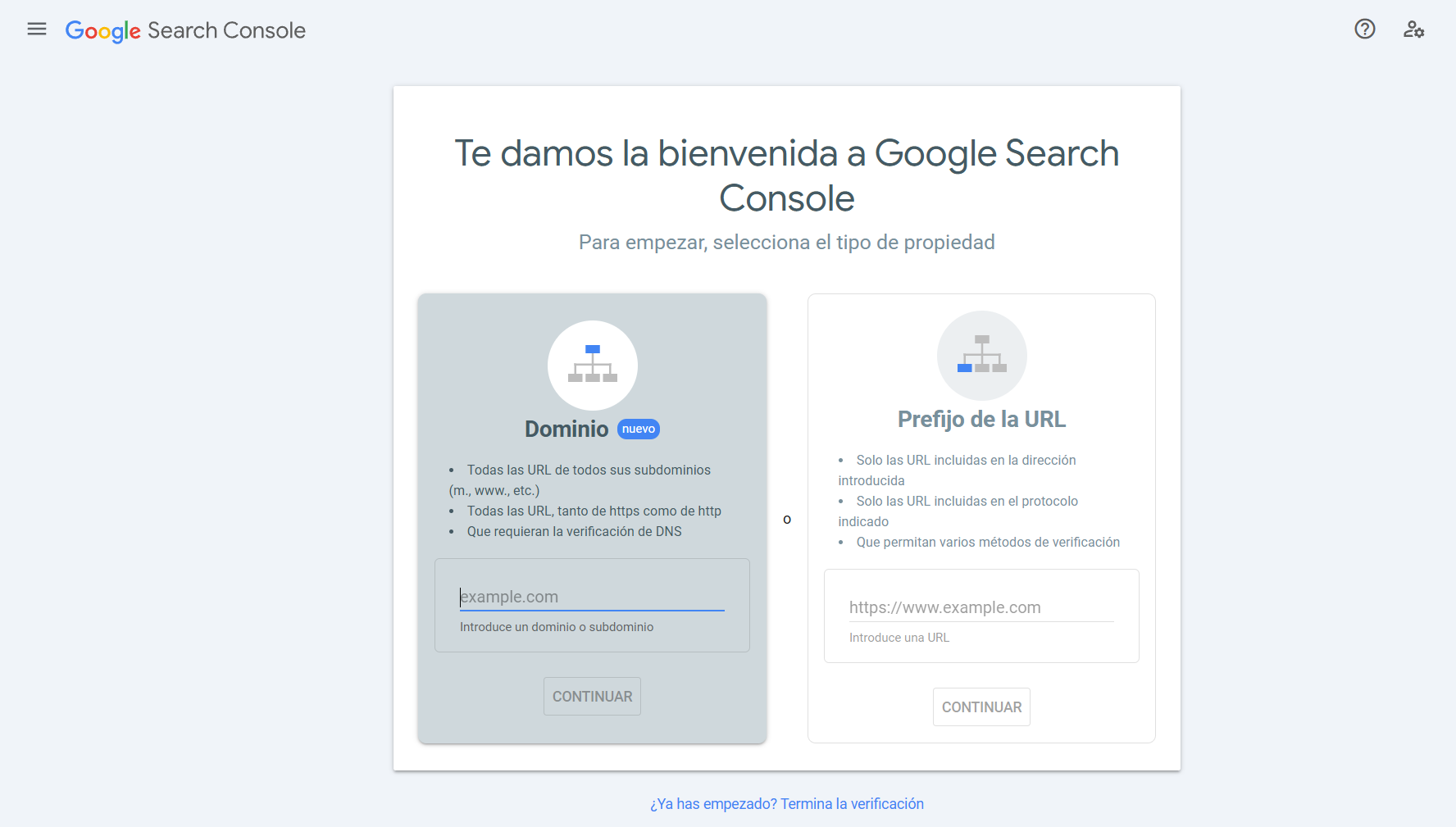Click the Dominio heading

coord(566,429)
